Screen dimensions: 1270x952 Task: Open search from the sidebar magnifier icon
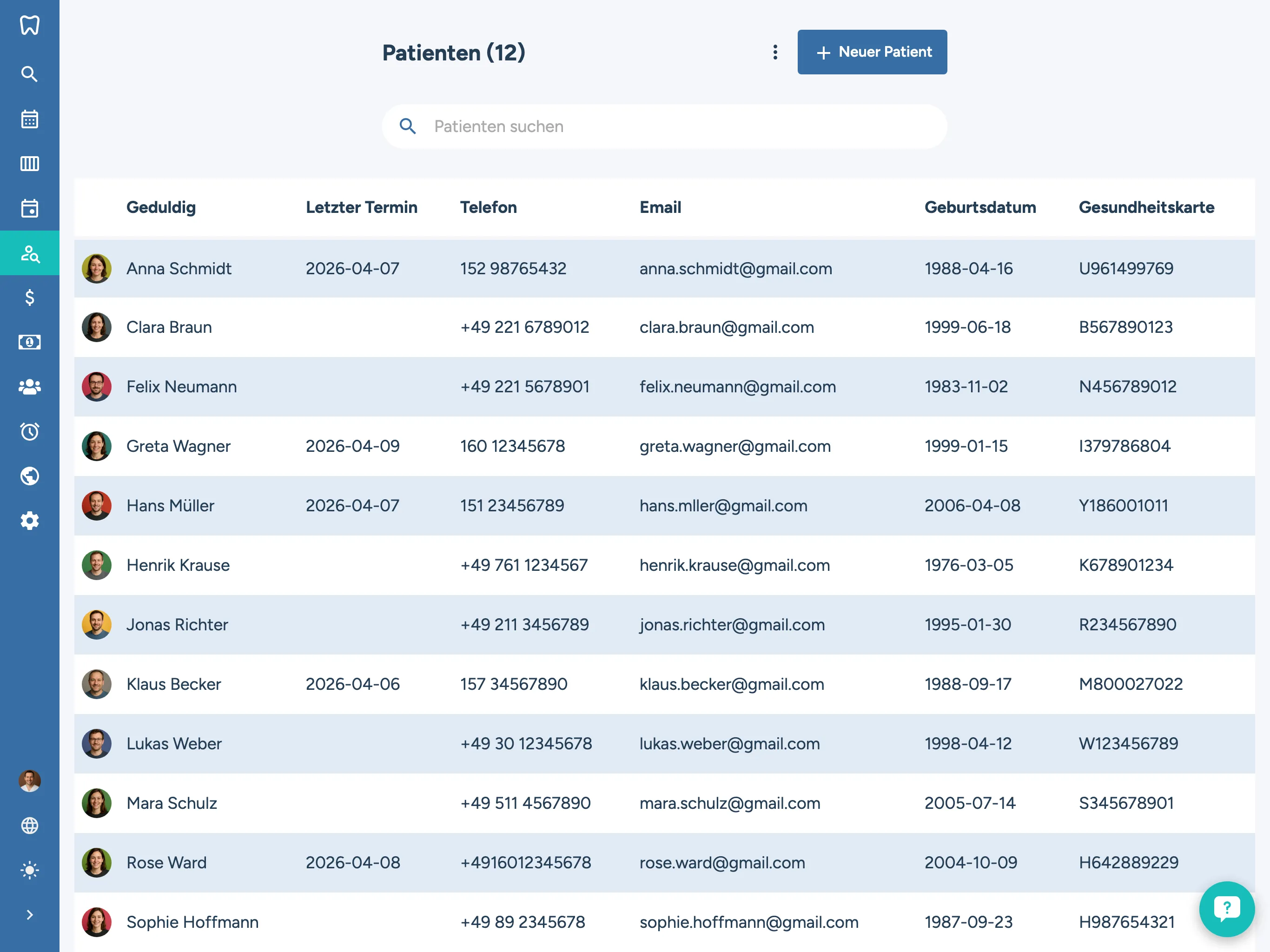[29, 74]
